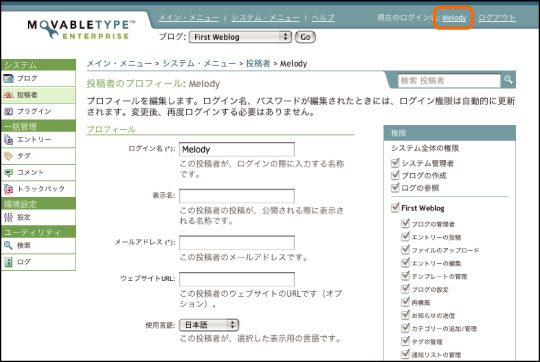Toggle the ブログの管理者 checkbox
540x362 pixels.
click(x=405, y=224)
